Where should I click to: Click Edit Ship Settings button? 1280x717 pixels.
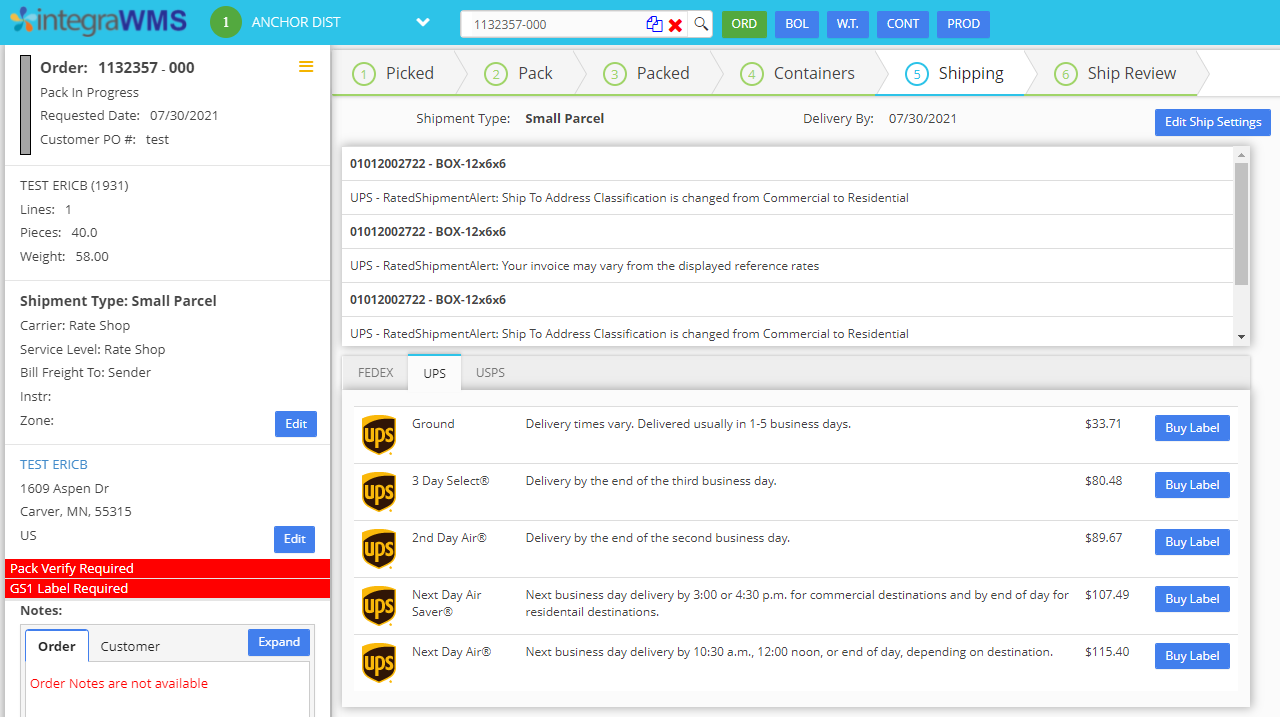click(1213, 122)
